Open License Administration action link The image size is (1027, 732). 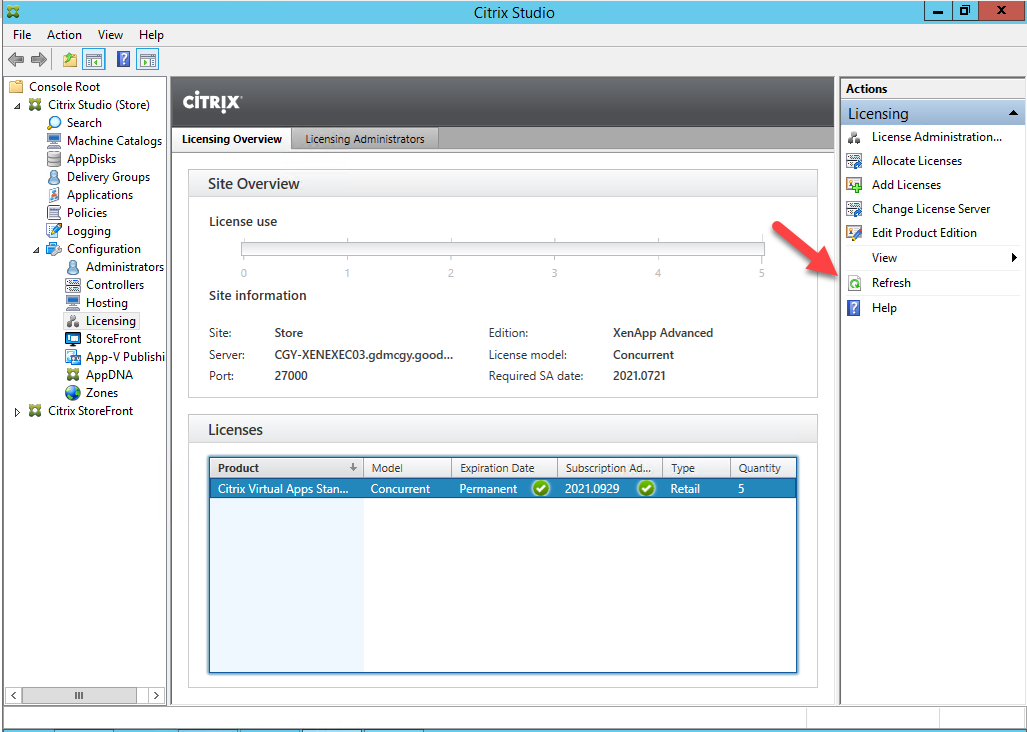(x=937, y=137)
